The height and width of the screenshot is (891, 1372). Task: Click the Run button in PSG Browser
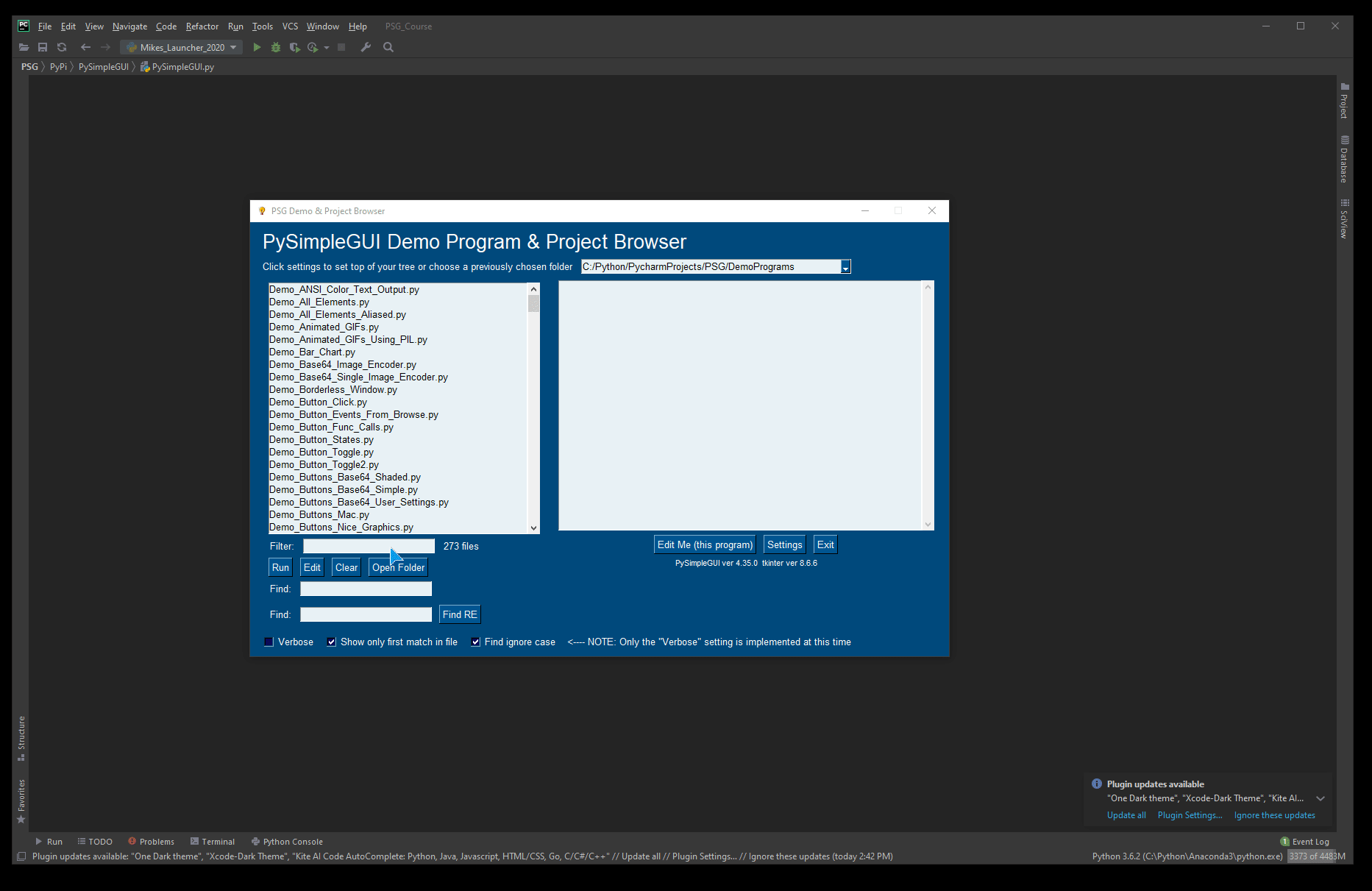click(x=280, y=568)
